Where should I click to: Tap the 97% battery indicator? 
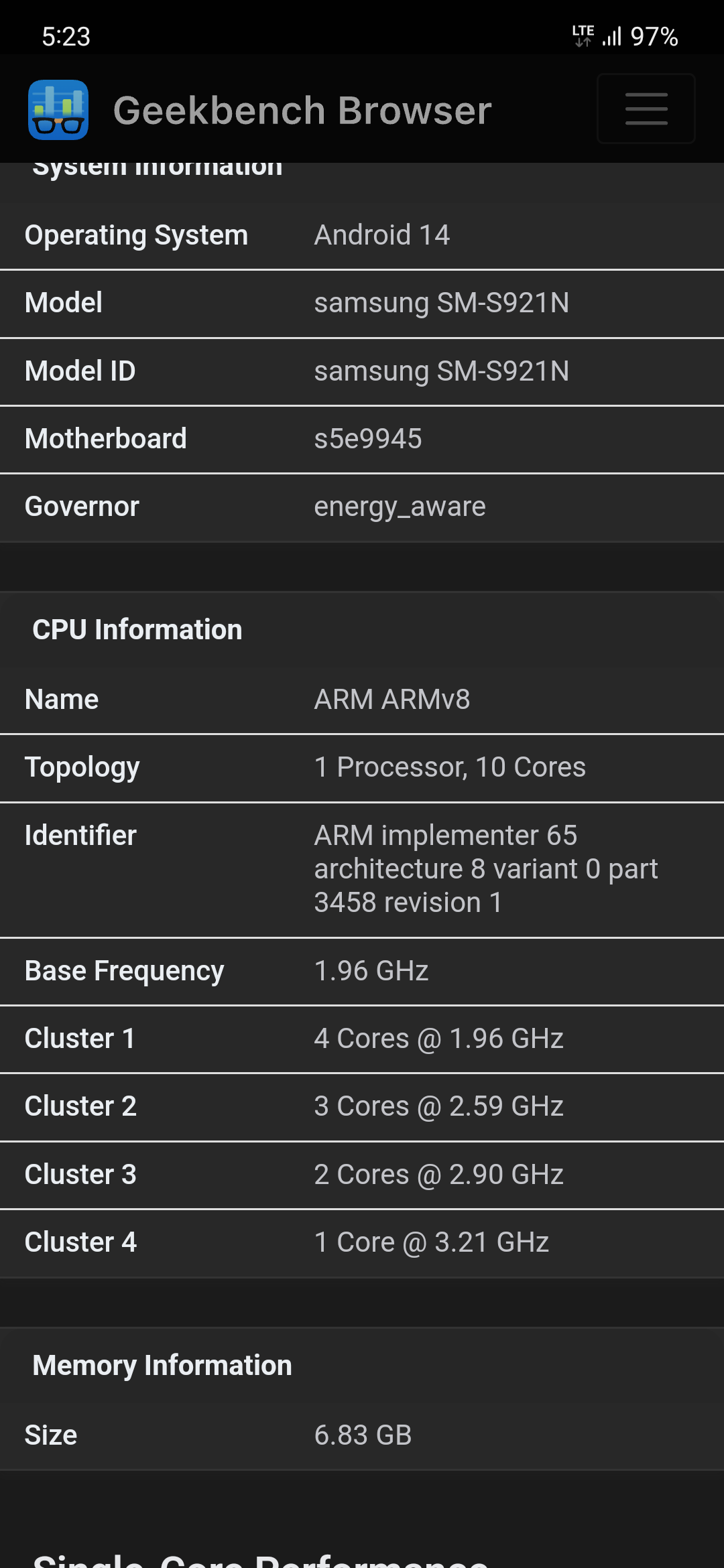[x=654, y=37]
